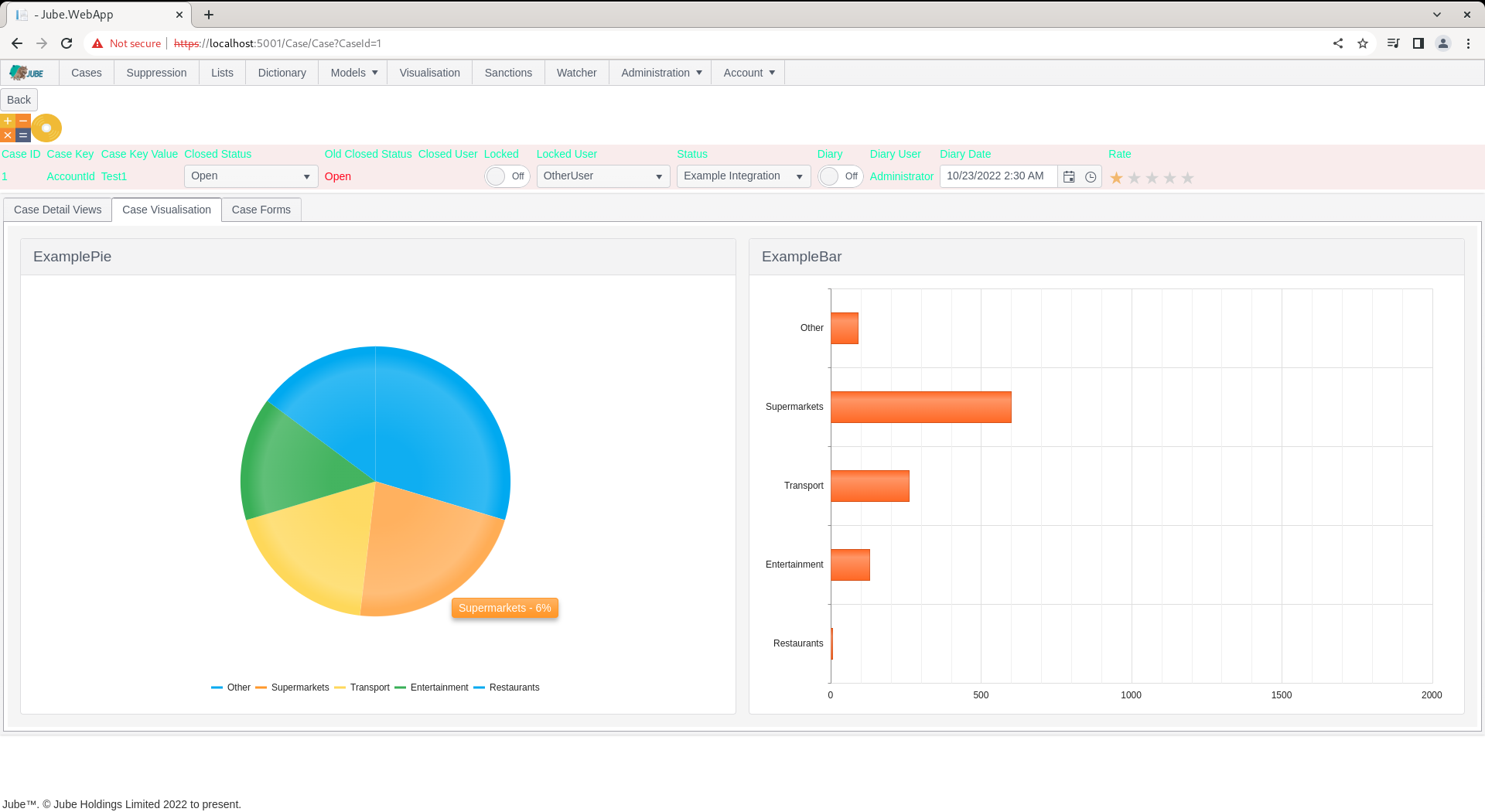This screenshot has width=1485, height=812.
Task: Set rating to four stars
Action: pyautogui.click(x=1169, y=178)
